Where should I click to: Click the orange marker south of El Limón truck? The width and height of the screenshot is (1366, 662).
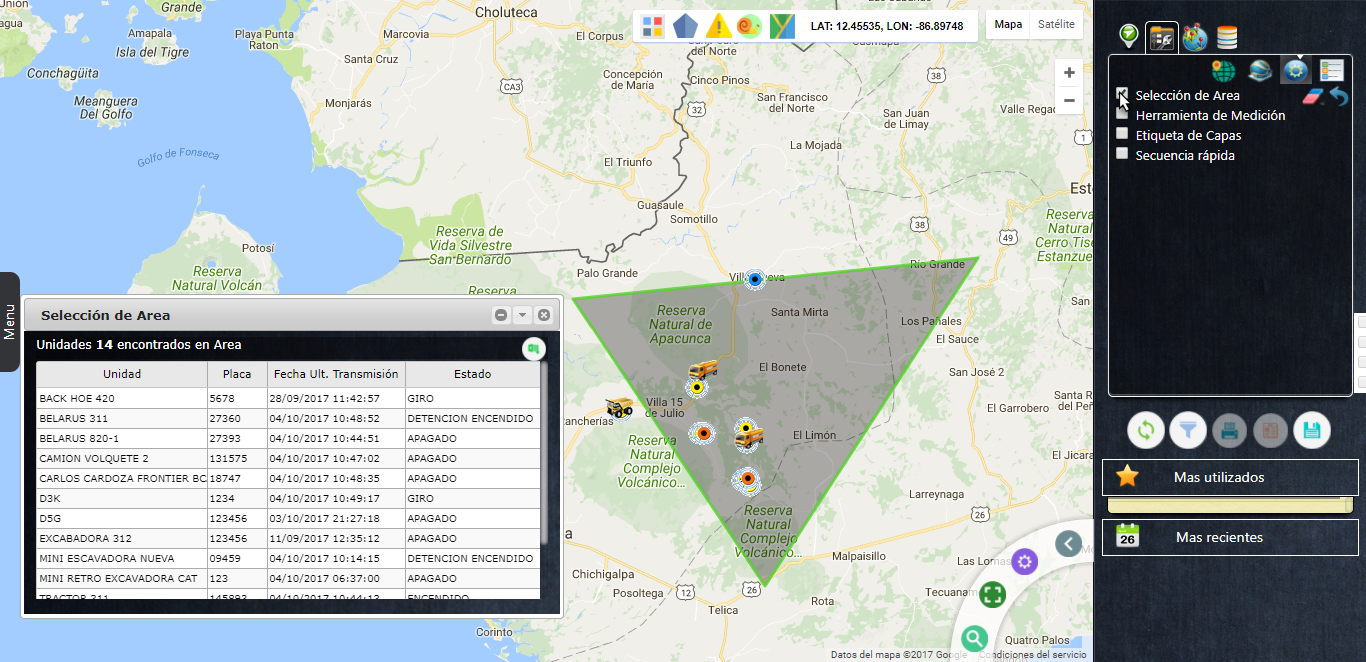[x=746, y=480]
